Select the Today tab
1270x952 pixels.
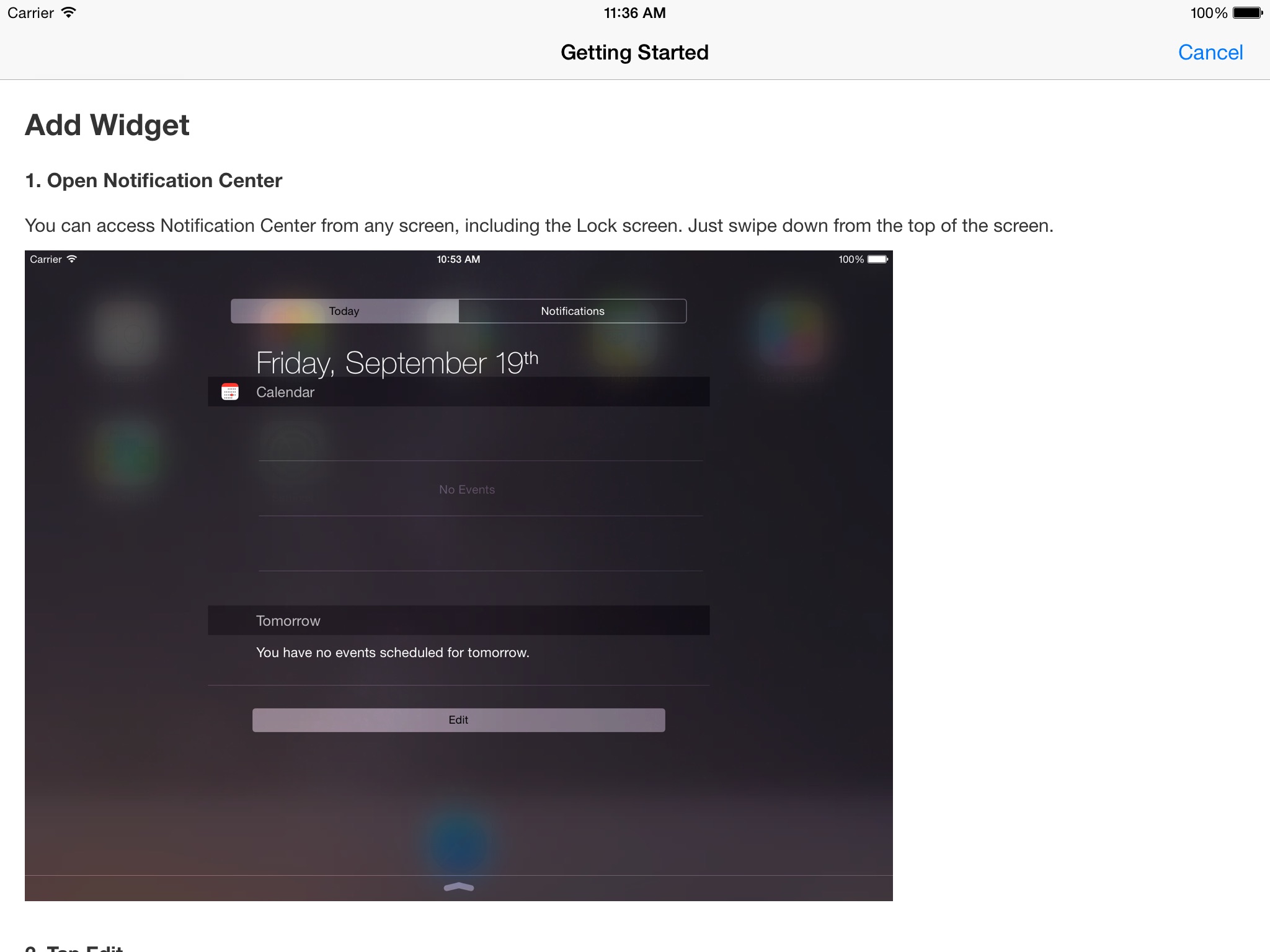point(344,311)
